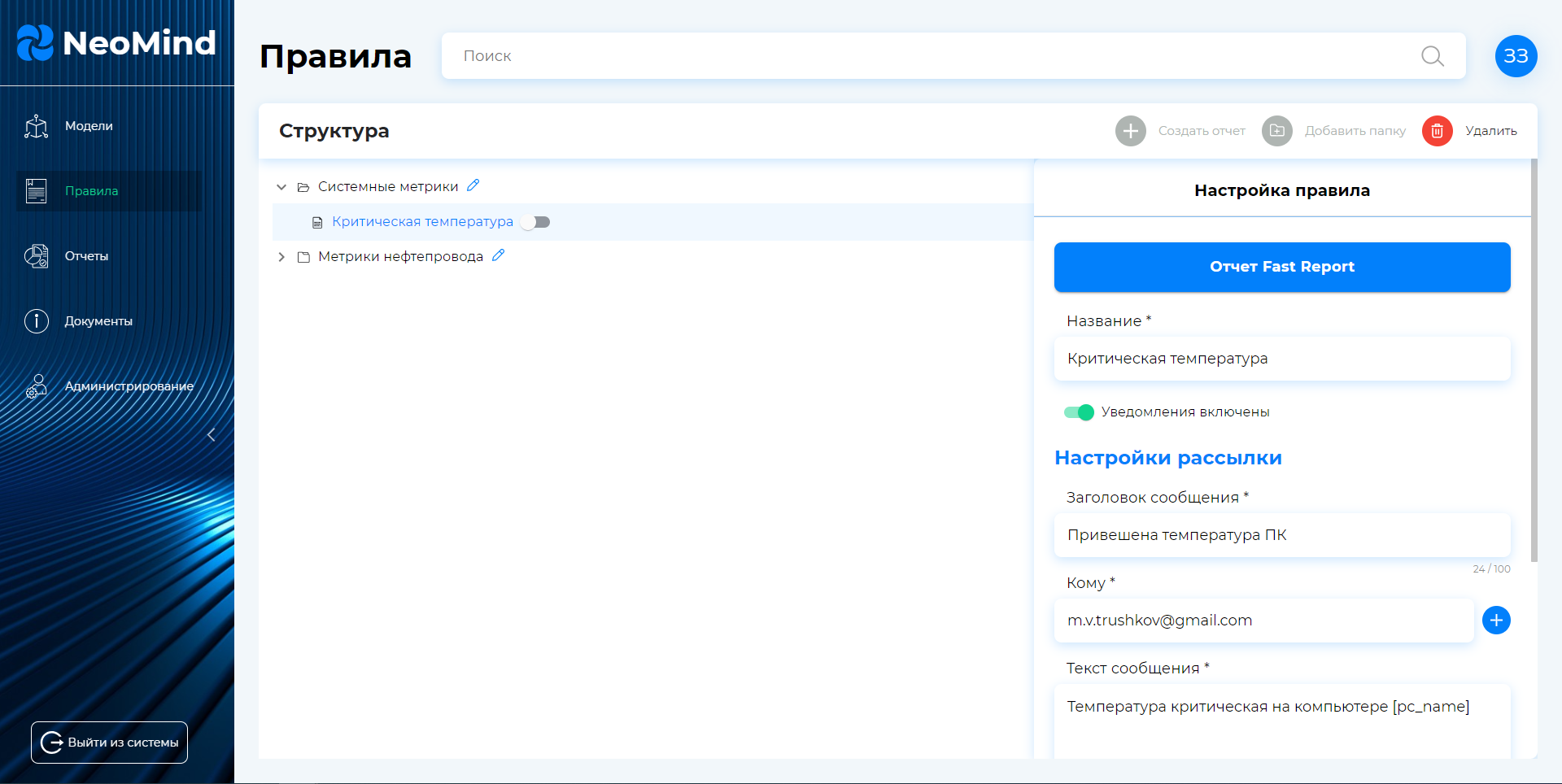This screenshot has width=1562, height=784.
Task: Disable the Уведомления включены switch
Action: point(1079,412)
